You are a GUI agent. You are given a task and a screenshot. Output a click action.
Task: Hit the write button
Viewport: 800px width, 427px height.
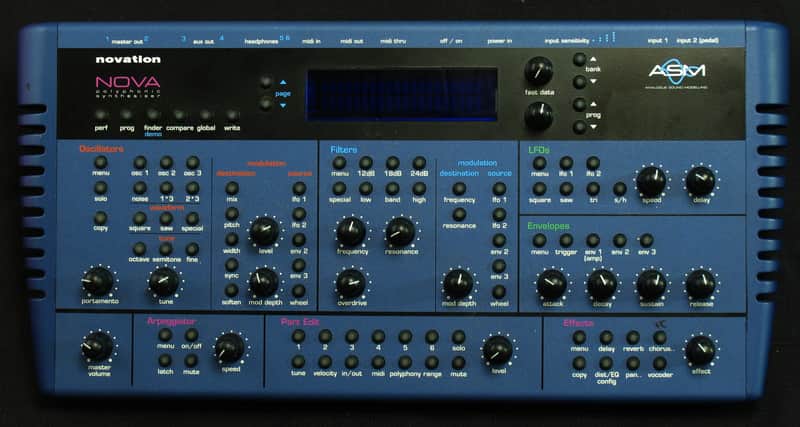(232, 115)
